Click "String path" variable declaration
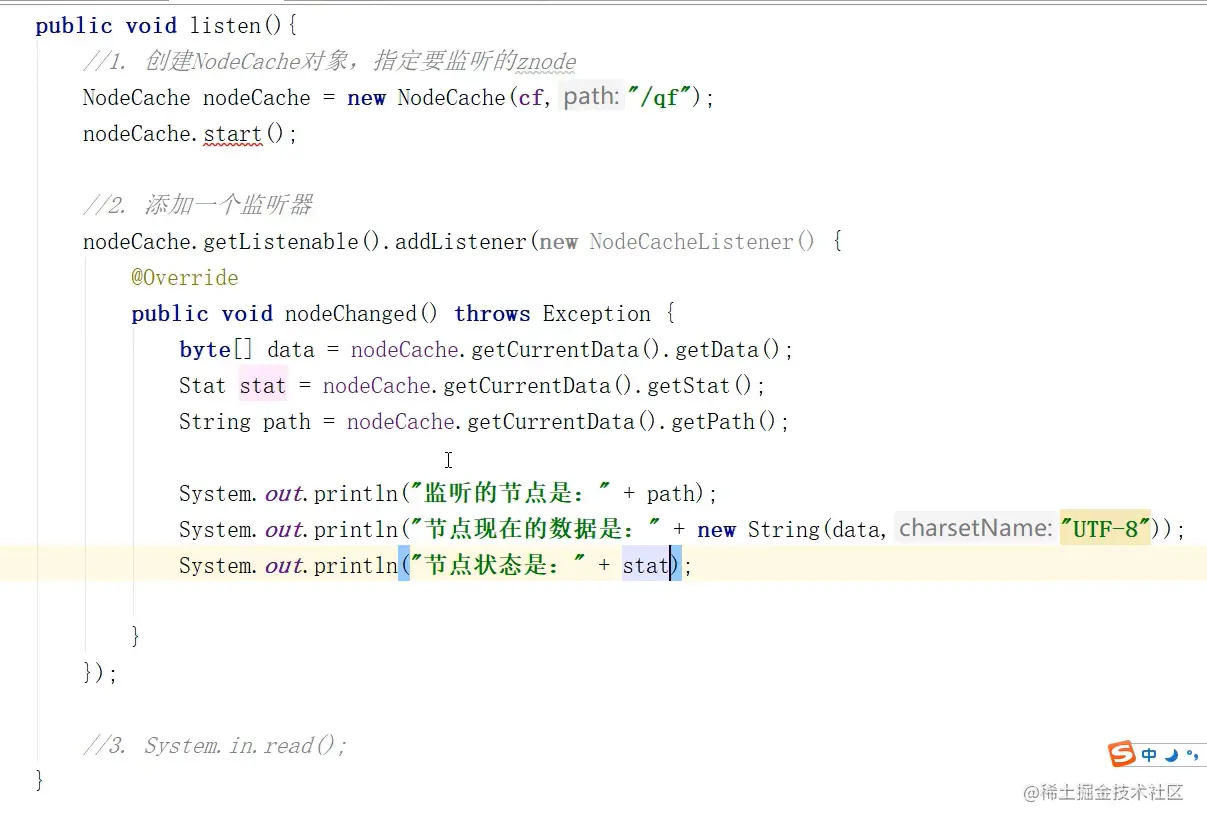Viewport: 1207px width, 826px height. pos(245,422)
